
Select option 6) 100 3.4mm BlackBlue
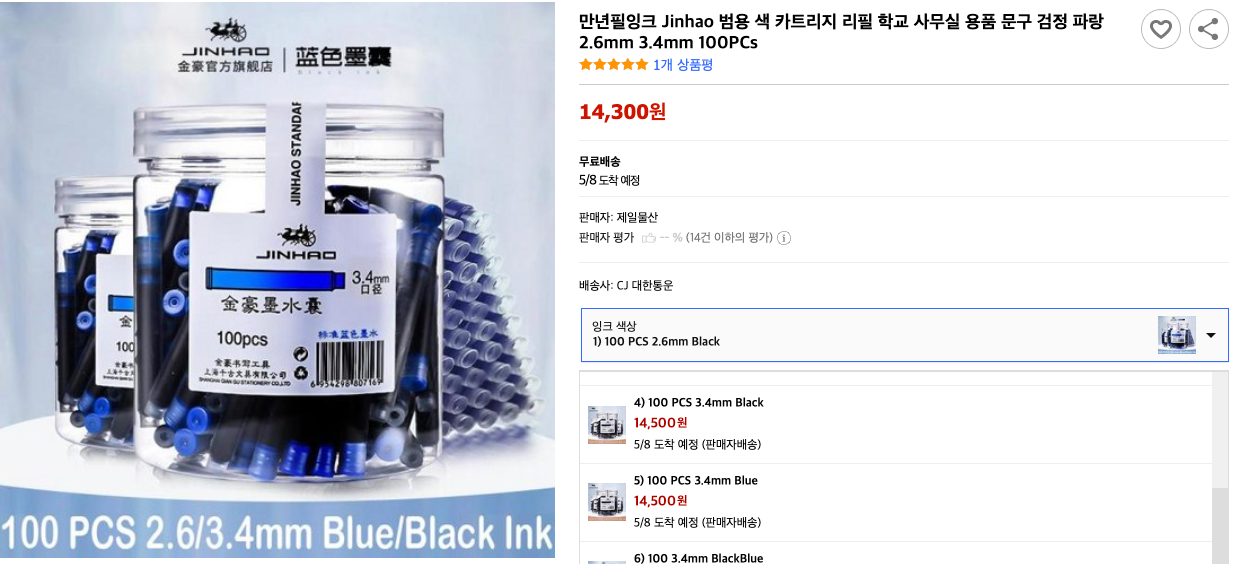click(x=896, y=553)
